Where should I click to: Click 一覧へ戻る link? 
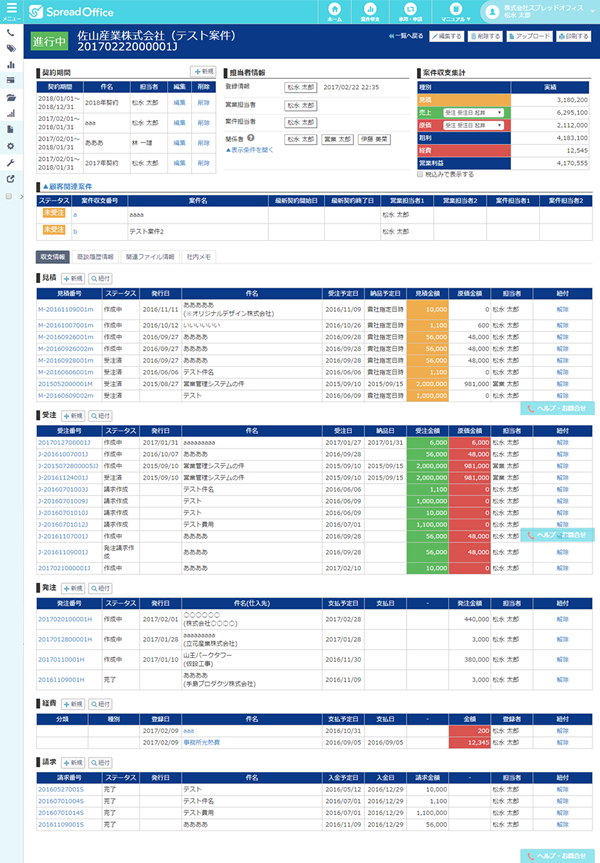[406, 36]
